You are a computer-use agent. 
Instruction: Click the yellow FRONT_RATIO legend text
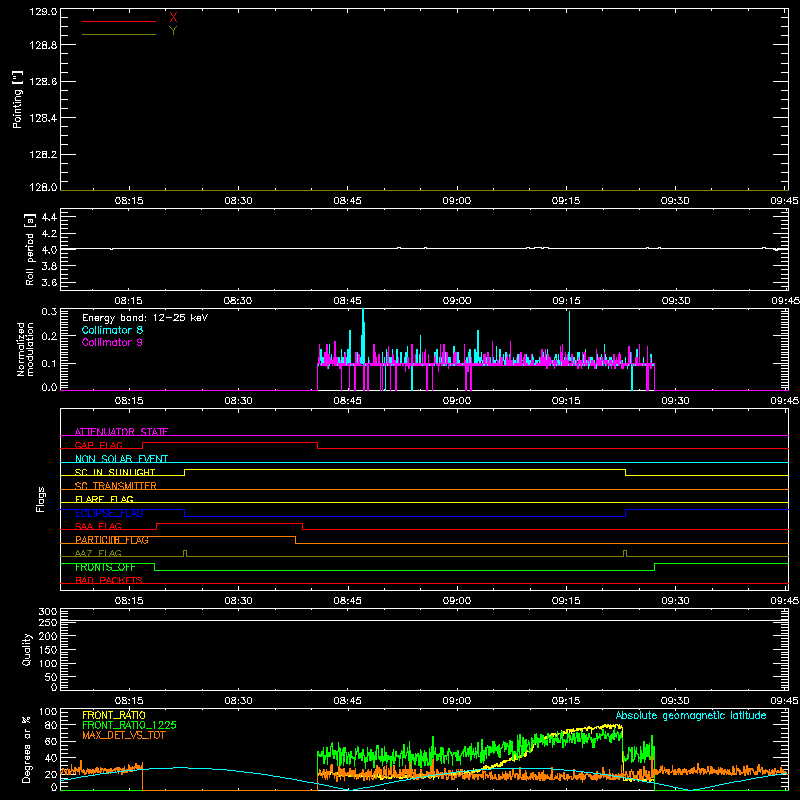point(114,715)
